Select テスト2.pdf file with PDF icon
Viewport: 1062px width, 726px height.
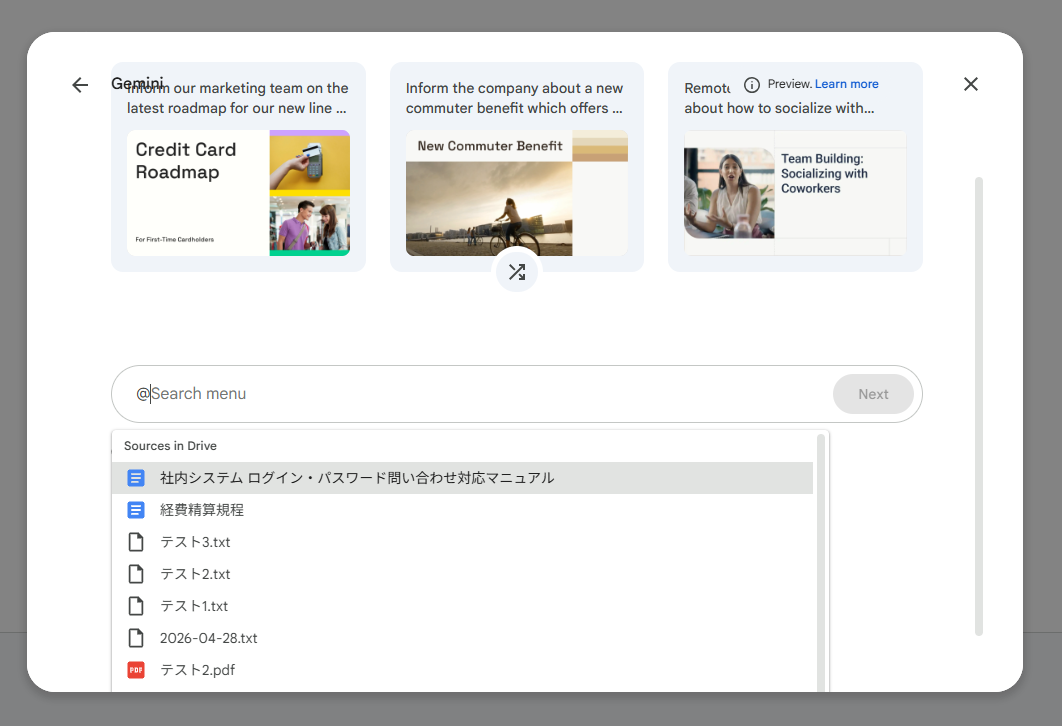(x=462, y=670)
